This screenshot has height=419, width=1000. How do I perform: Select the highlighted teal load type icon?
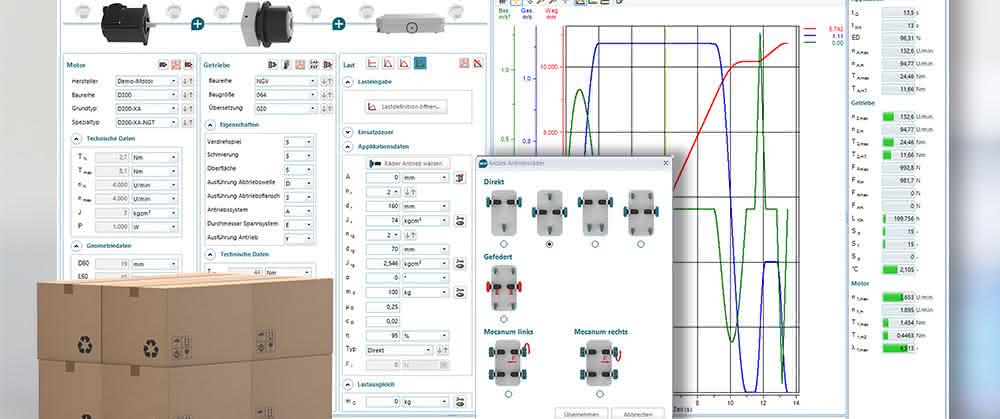pos(420,63)
